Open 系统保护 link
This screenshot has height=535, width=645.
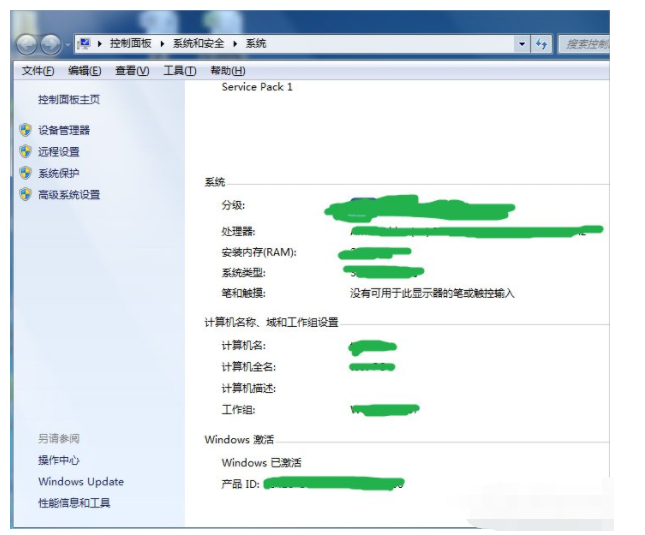pyautogui.click(x=59, y=173)
